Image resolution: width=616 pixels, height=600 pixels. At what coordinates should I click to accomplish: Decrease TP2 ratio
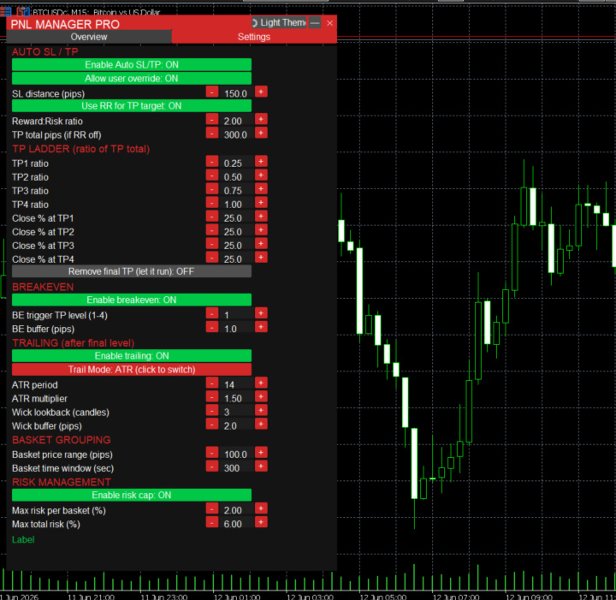[212, 175]
